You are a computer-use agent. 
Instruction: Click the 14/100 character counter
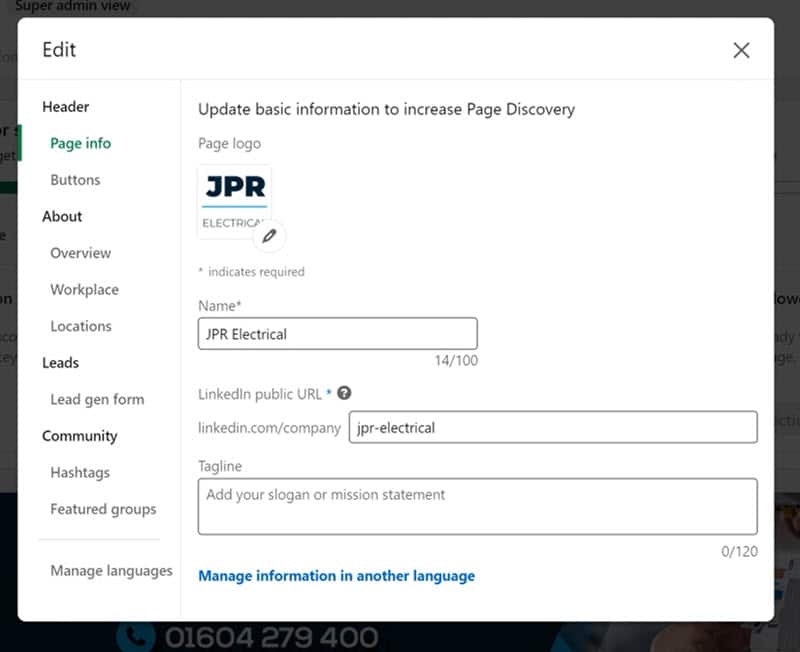456,361
